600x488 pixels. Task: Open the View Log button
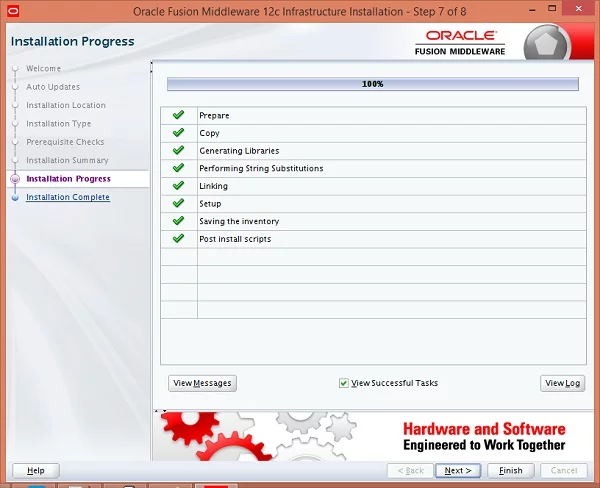point(562,383)
